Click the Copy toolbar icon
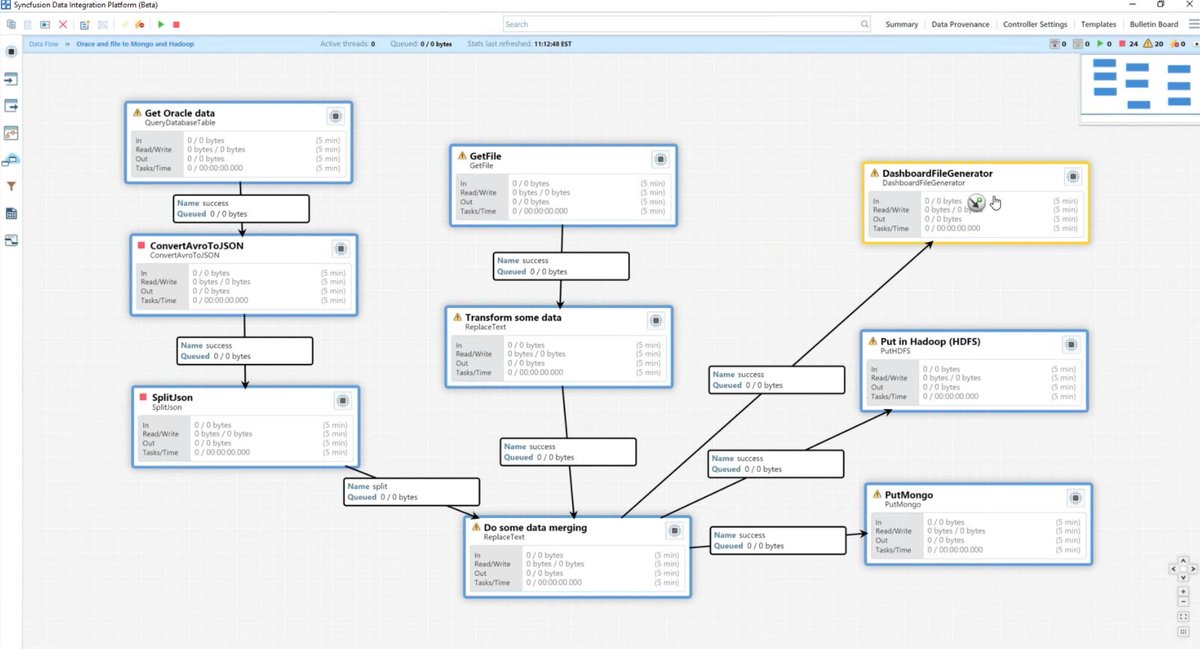Viewport: 1200px width, 649px height. tap(11, 24)
